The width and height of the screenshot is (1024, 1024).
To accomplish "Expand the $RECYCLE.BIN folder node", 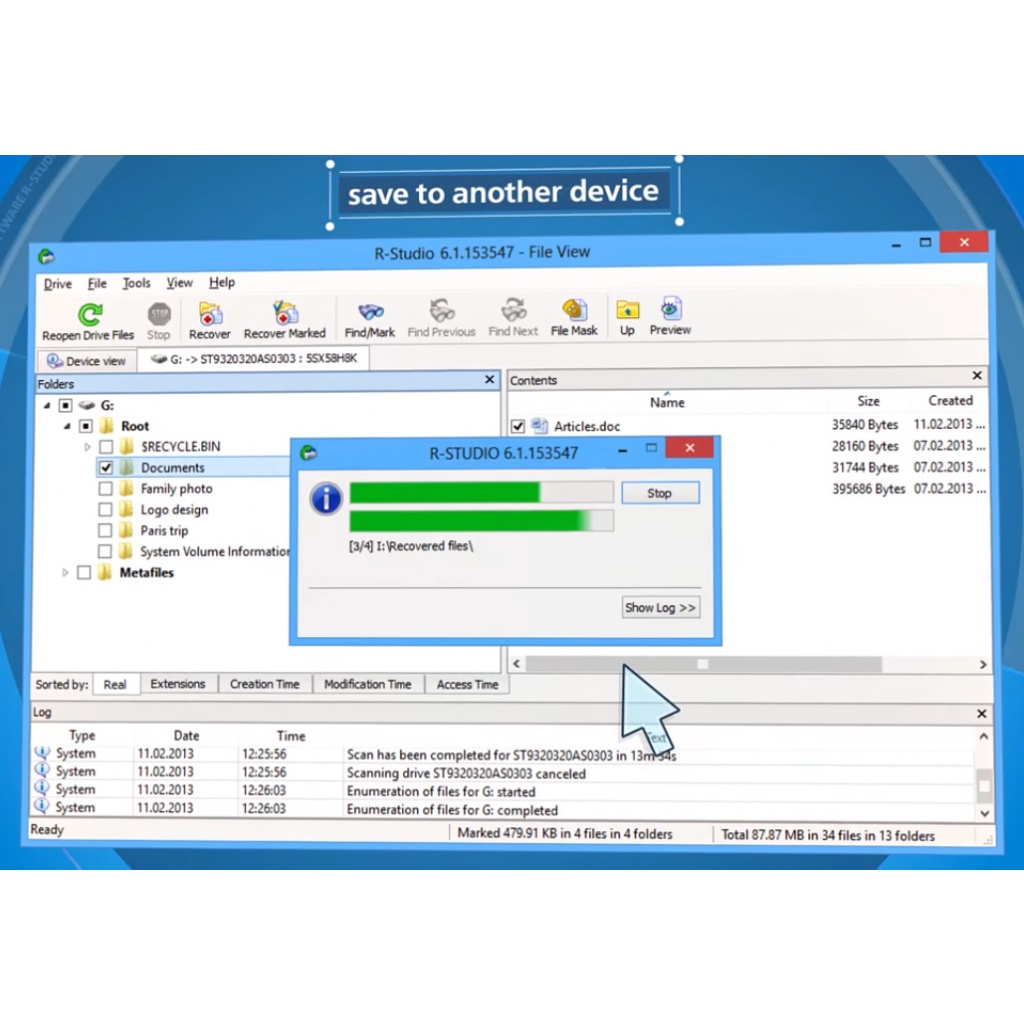I will coord(87,447).
